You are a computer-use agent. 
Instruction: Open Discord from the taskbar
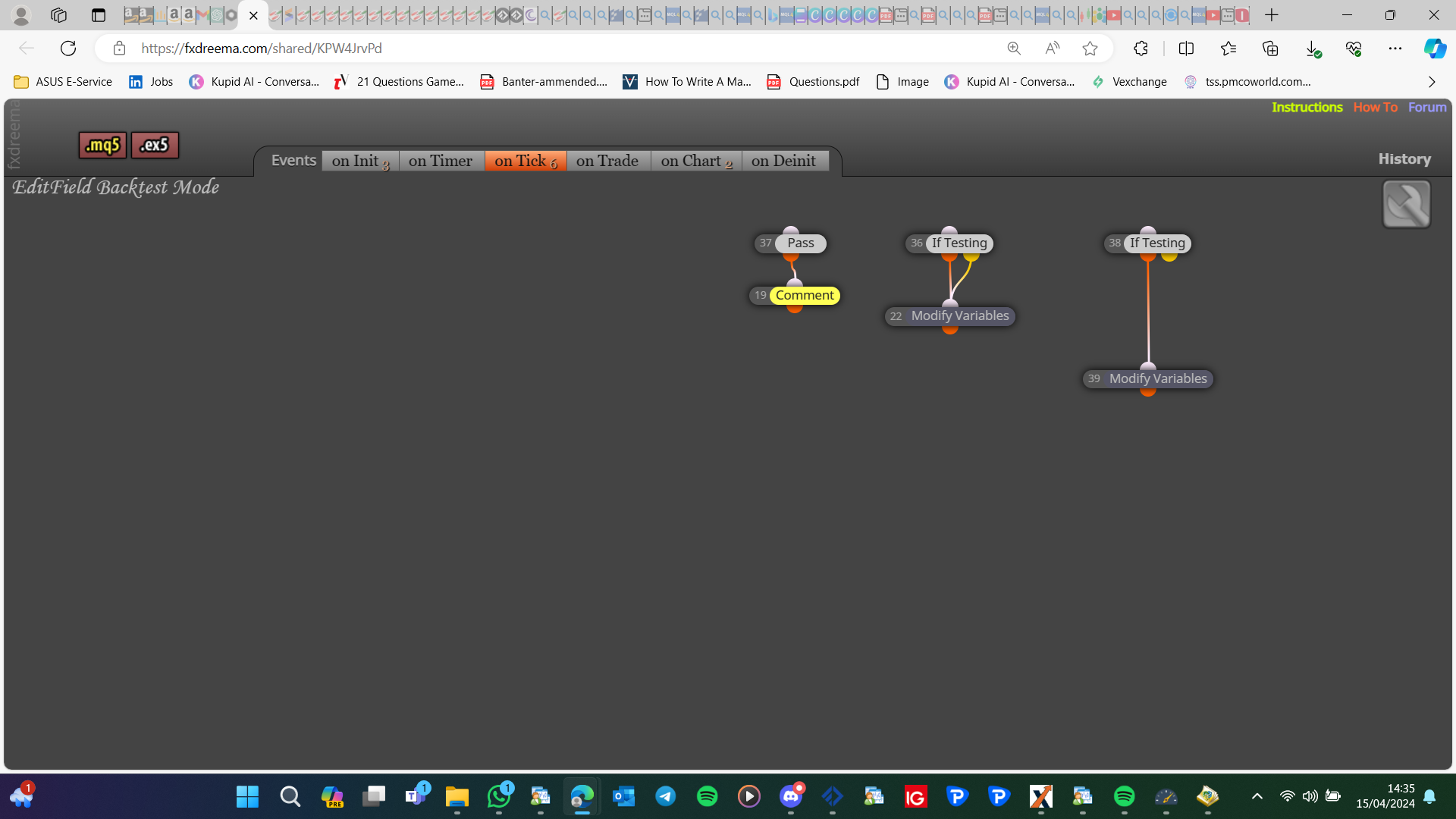point(791,796)
